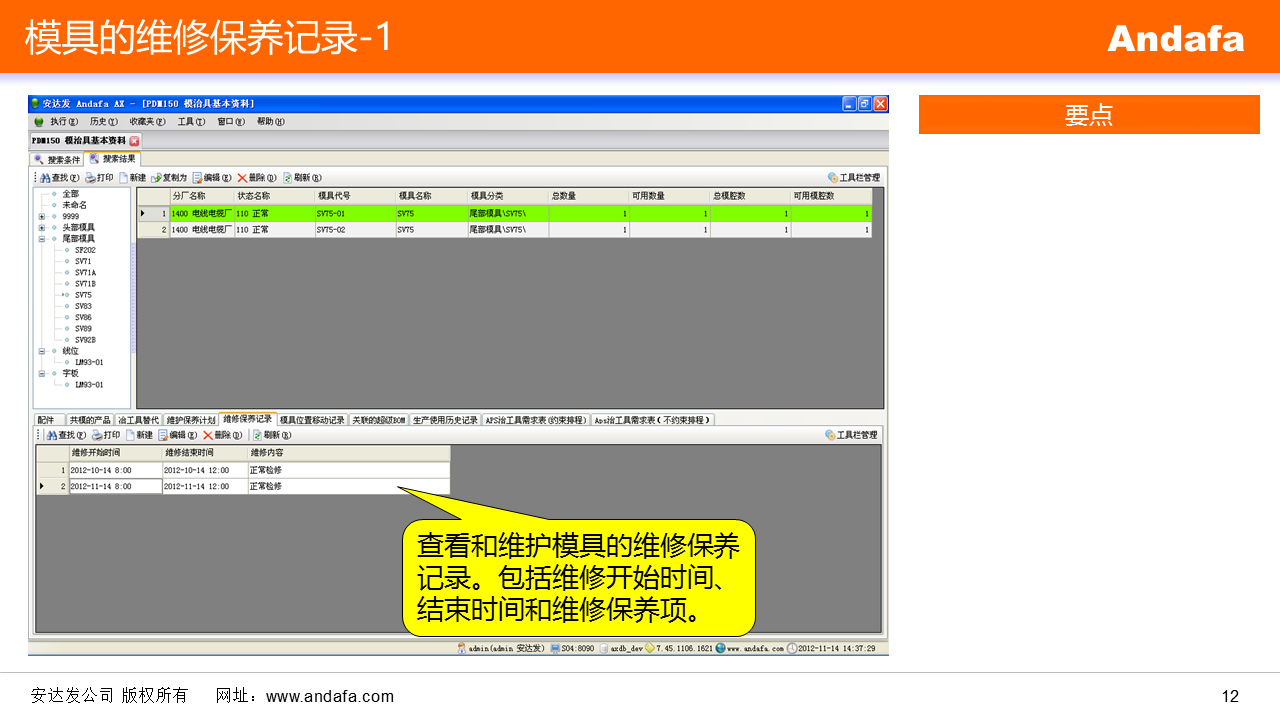Collapse the 尾部模具 tree node
This screenshot has height=720, width=1280.
tap(42, 239)
